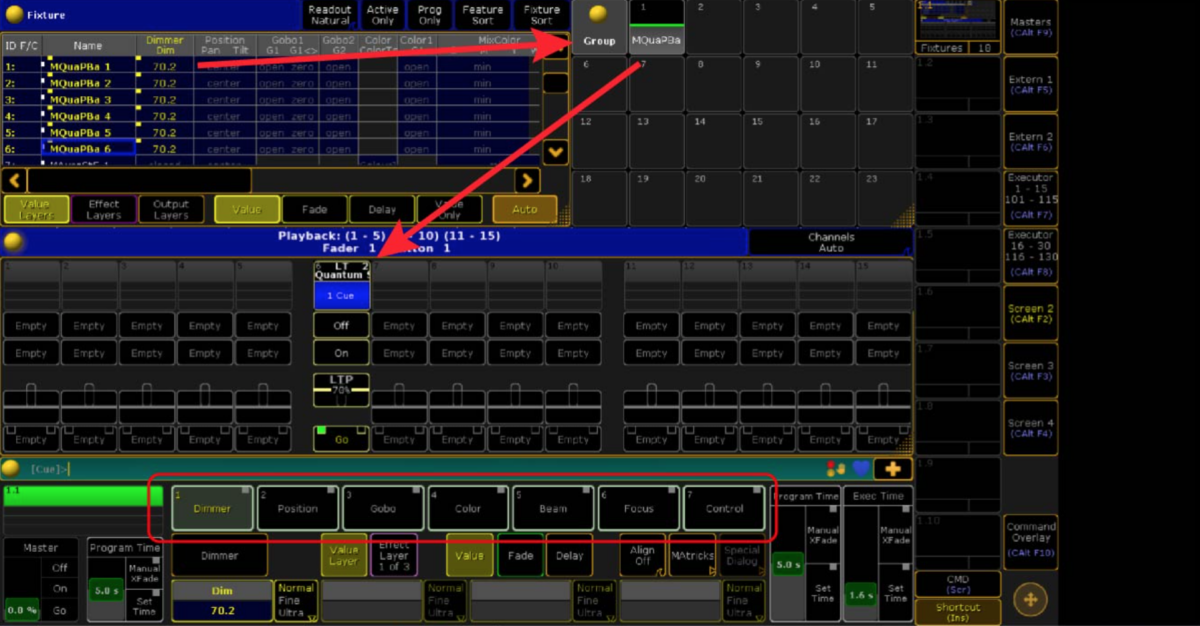Switch to Screen 4
The height and width of the screenshot is (626, 1200).
tap(1030, 427)
